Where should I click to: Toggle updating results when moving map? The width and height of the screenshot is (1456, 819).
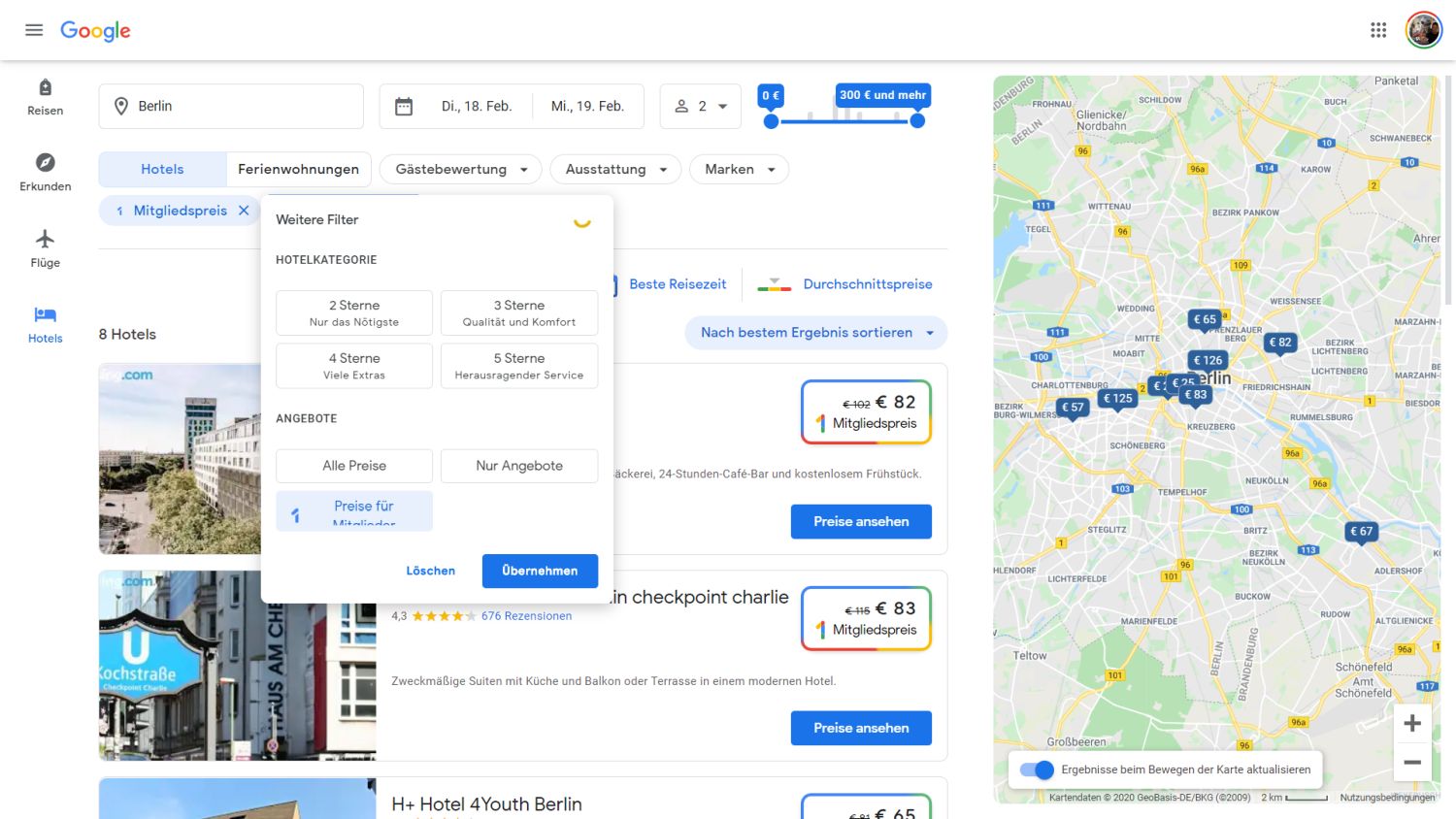(x=1037, y=770)
